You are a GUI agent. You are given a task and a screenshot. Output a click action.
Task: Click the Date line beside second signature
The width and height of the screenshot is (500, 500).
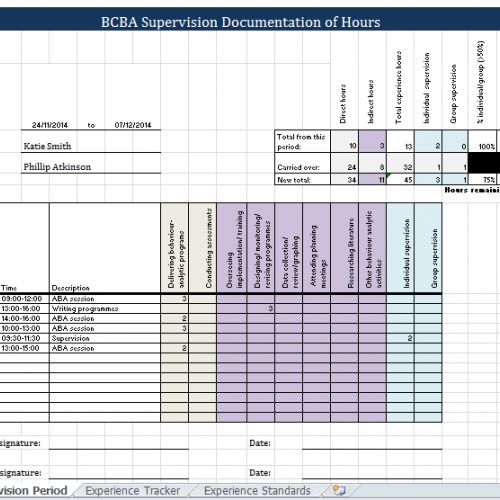pyautogui.click(x=372, y=473)
